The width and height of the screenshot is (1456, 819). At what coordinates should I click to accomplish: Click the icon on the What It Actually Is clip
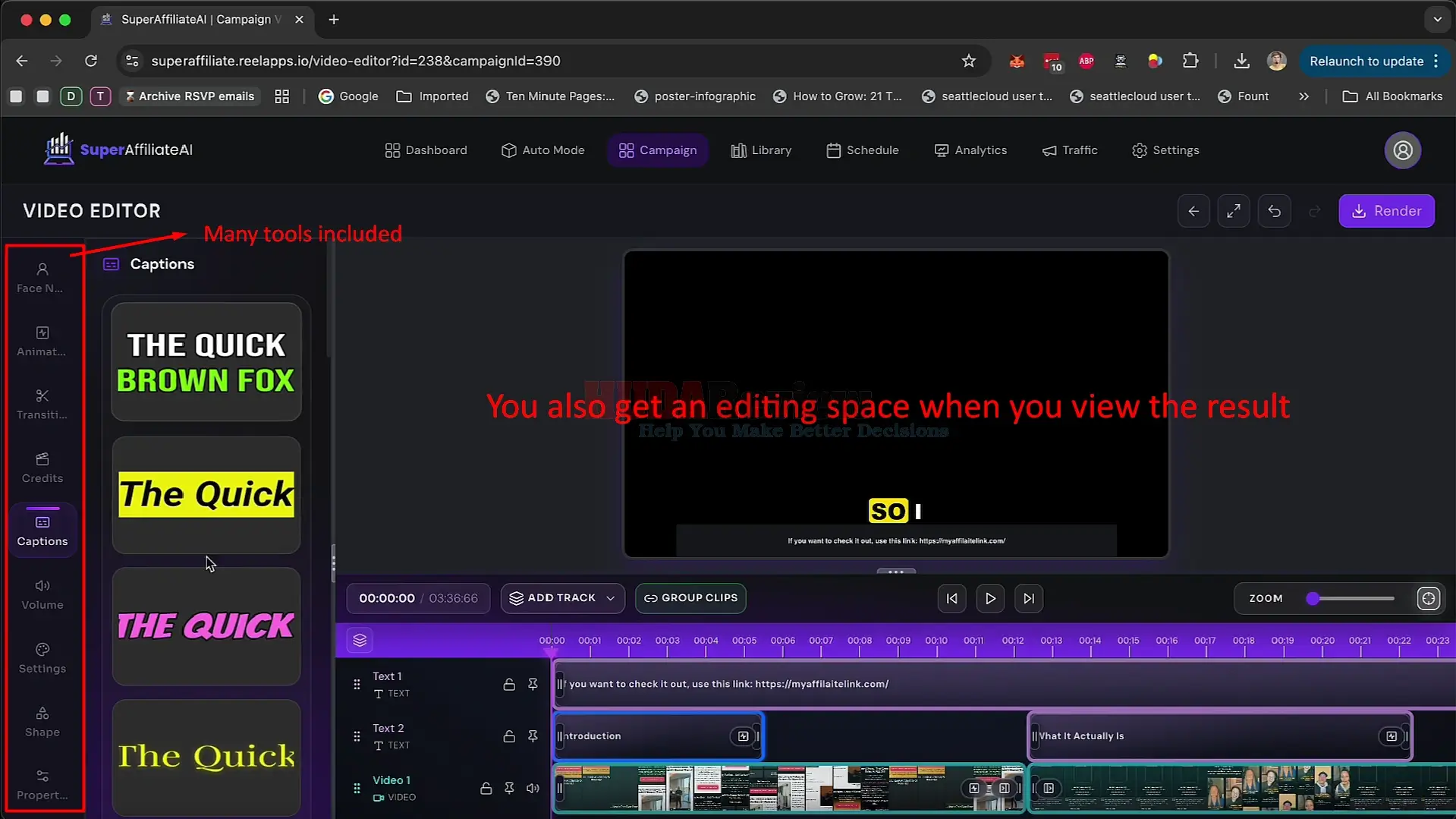1391,736
